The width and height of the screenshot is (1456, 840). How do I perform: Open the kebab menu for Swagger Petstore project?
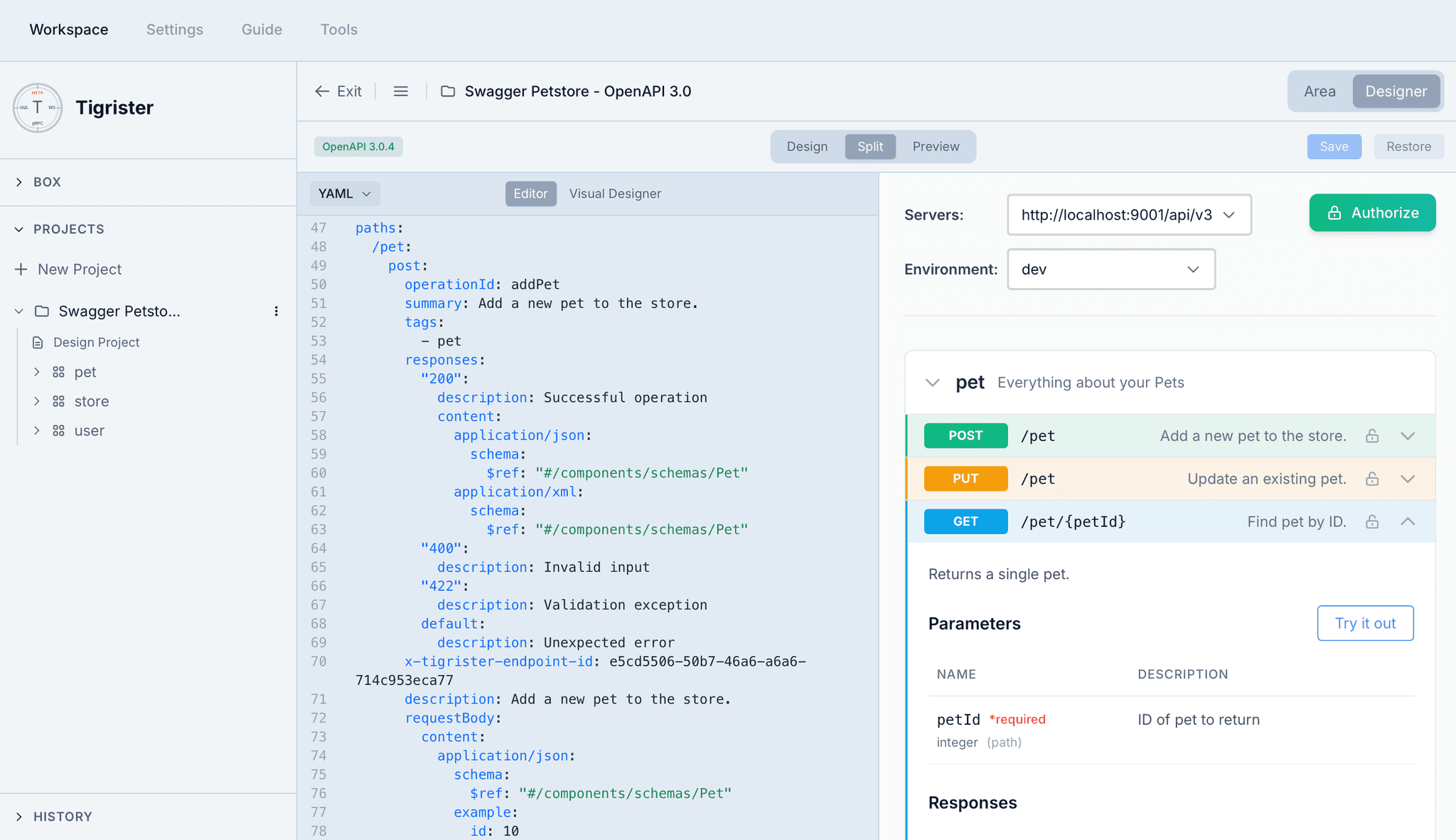click(x=277, y=311)
